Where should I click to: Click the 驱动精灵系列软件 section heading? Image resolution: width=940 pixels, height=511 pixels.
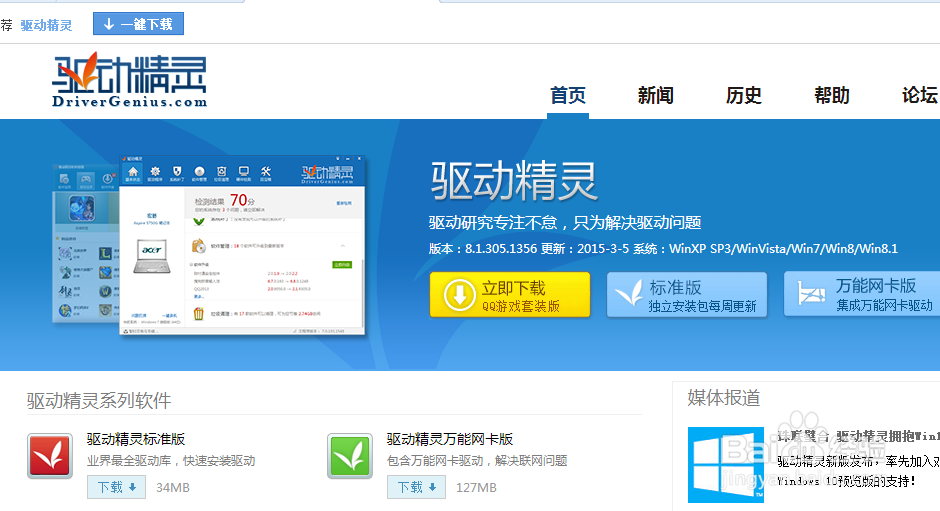tap(99, 400)
